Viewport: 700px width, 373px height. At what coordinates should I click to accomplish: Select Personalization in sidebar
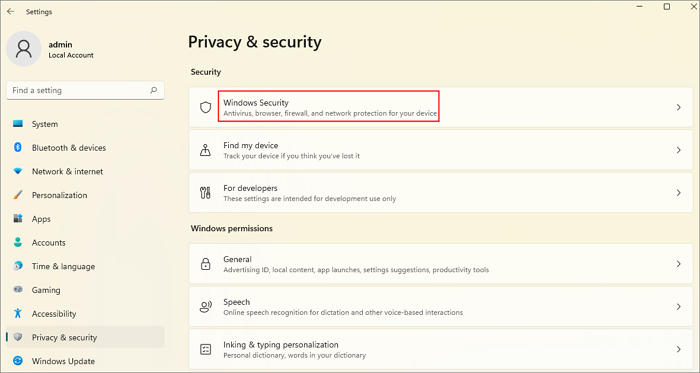click(85, 195)
